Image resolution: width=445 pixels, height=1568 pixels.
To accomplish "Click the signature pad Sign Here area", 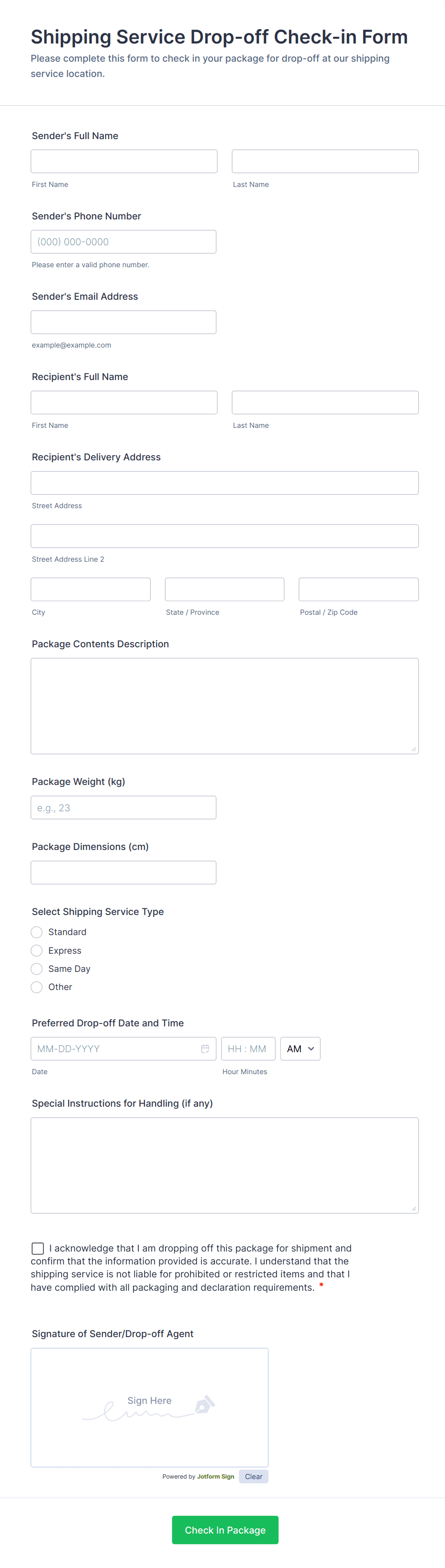I will (x=149, y=1407).
